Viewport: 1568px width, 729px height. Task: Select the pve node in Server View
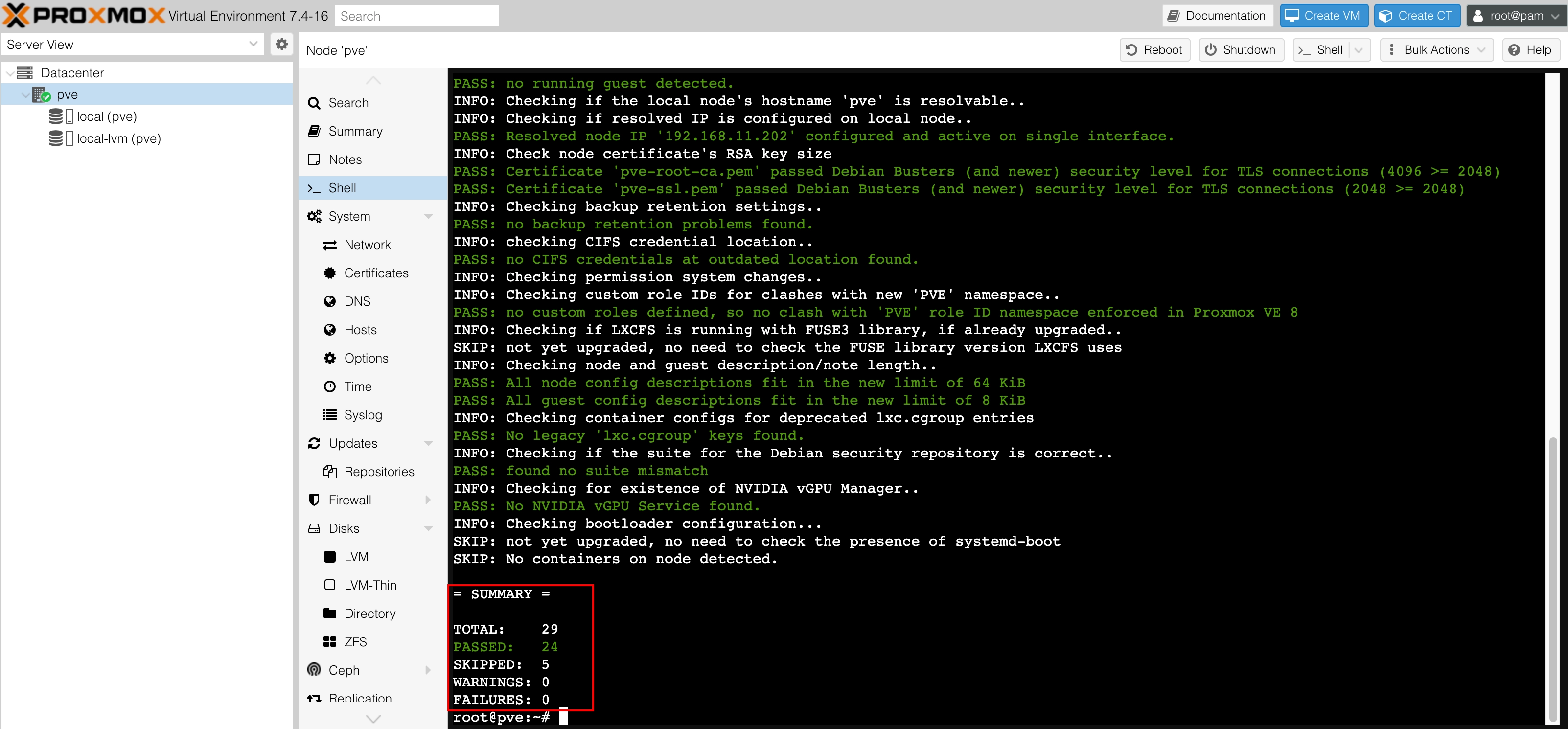coord(67,94)
